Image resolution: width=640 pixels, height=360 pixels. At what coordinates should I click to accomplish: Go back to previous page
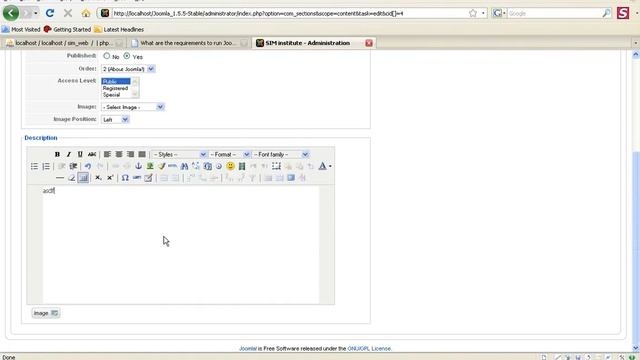coord(11,13)
